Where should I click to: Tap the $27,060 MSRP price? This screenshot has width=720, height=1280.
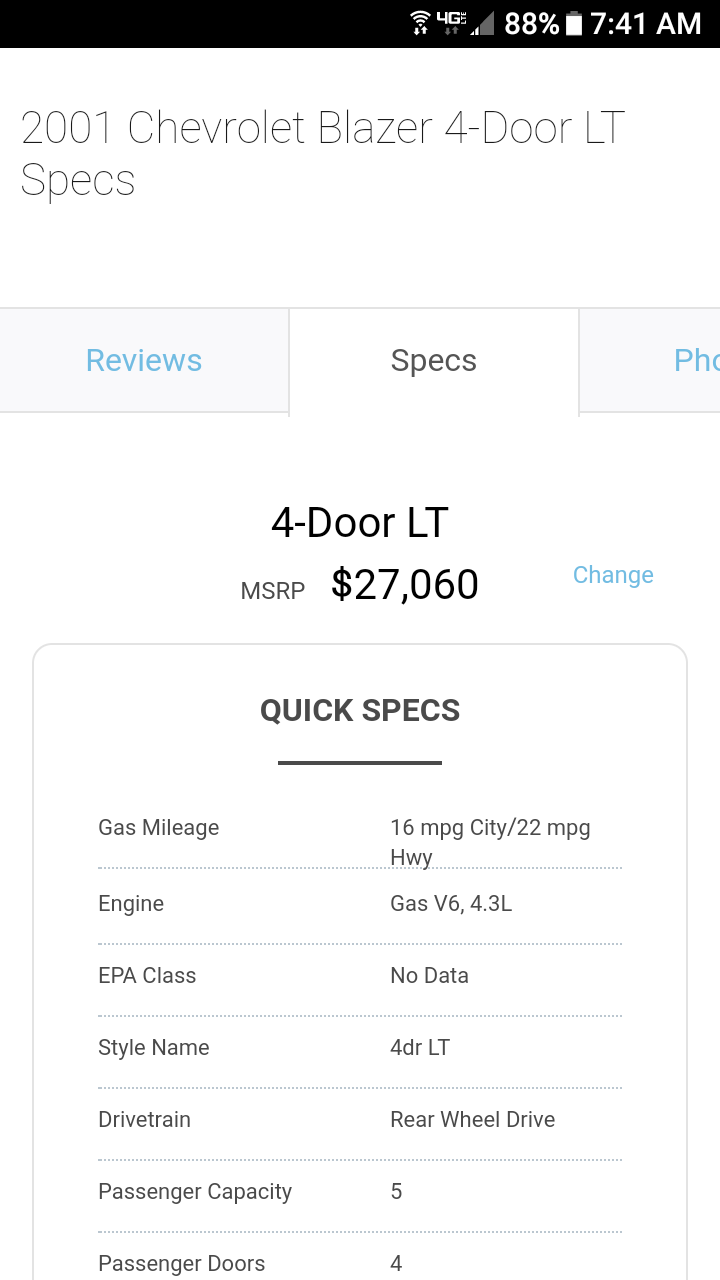tap(405, 585)
